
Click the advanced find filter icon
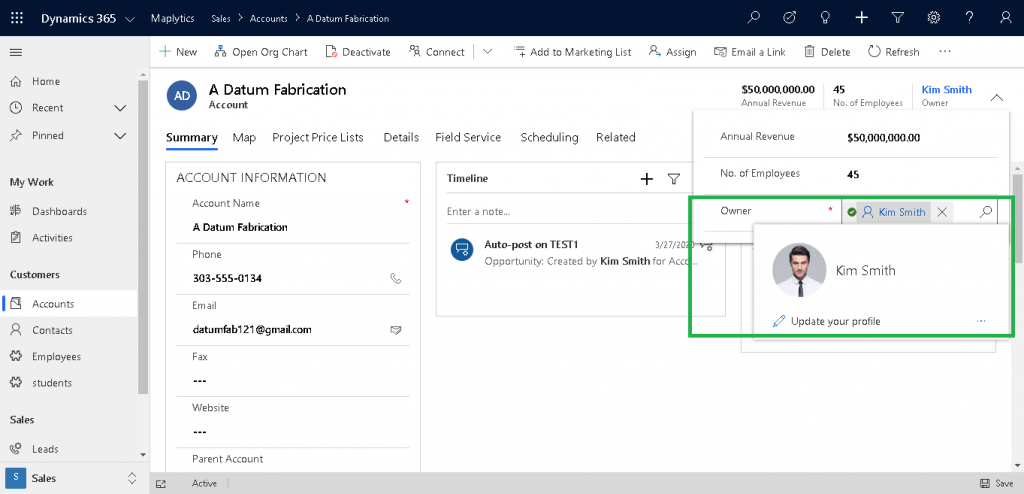pos(898,18)
